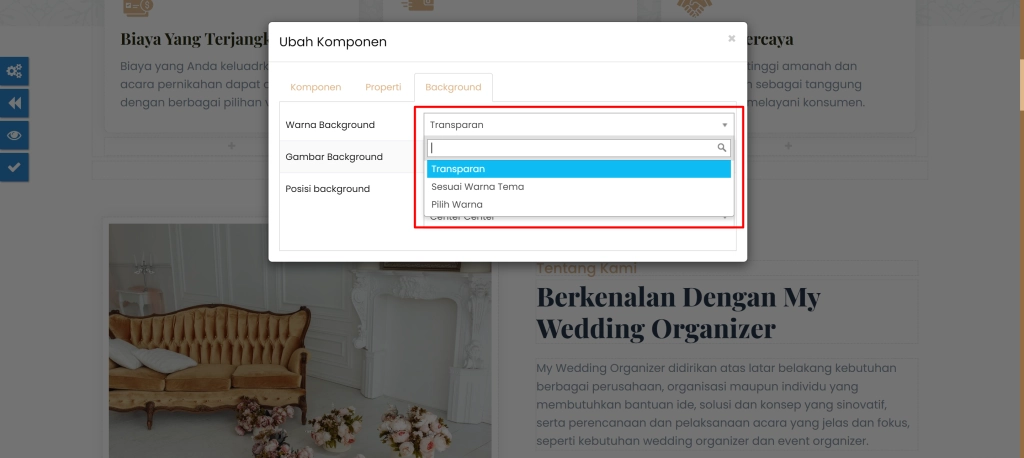Image resolution: width=1024 pixels, height=458 pixels.
Task: Close the Ubah Komponen dialog
Action: click(731, 39)
